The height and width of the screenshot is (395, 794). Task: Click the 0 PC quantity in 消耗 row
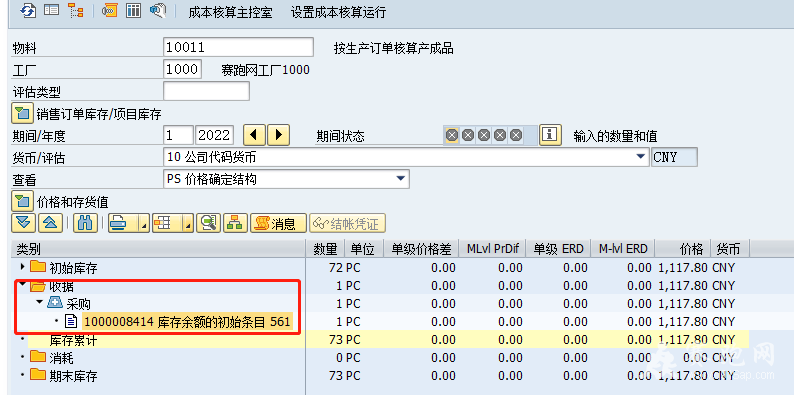coord(348,358)
